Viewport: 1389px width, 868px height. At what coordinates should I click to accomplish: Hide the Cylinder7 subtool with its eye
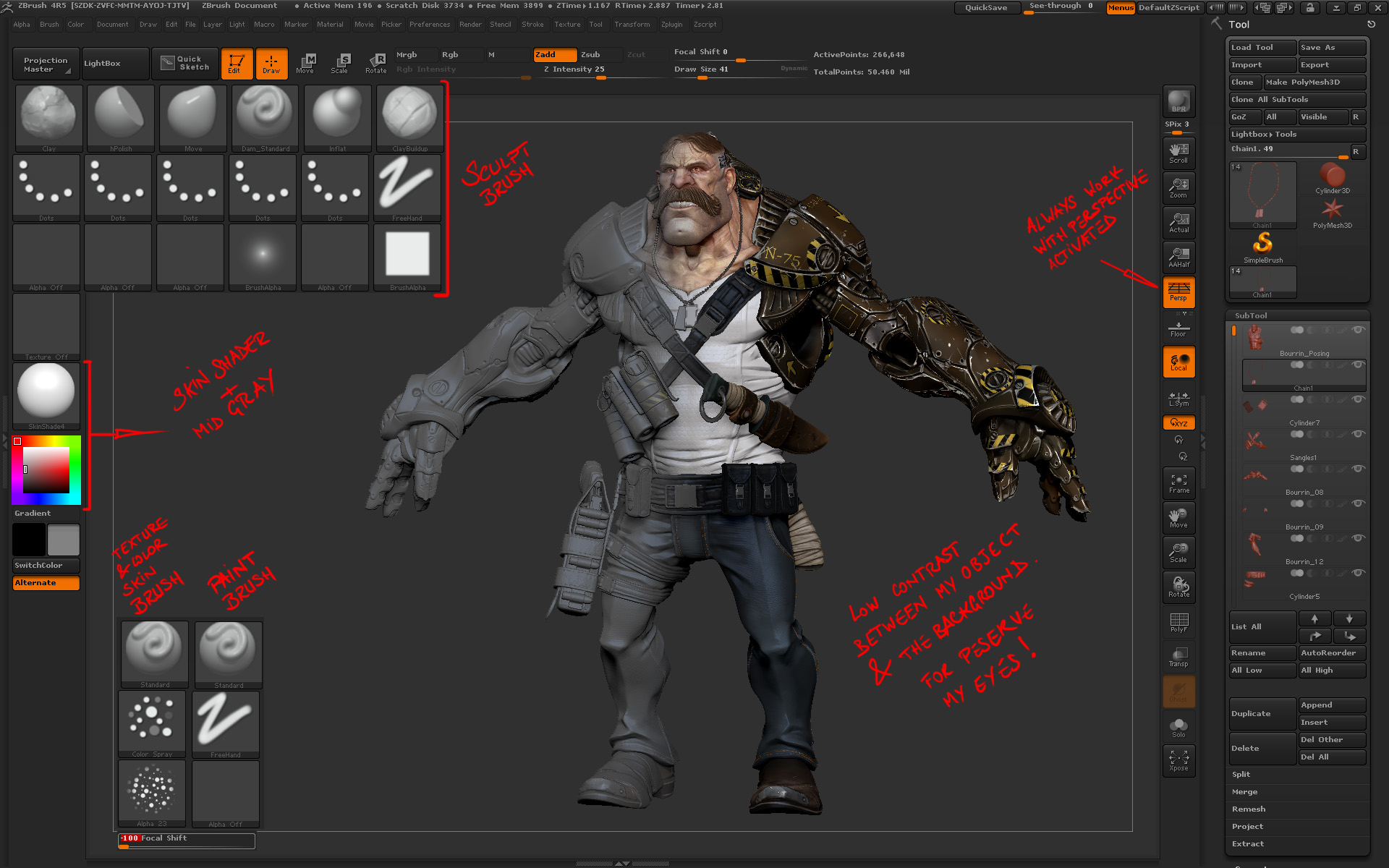(x=1358, y=399)
